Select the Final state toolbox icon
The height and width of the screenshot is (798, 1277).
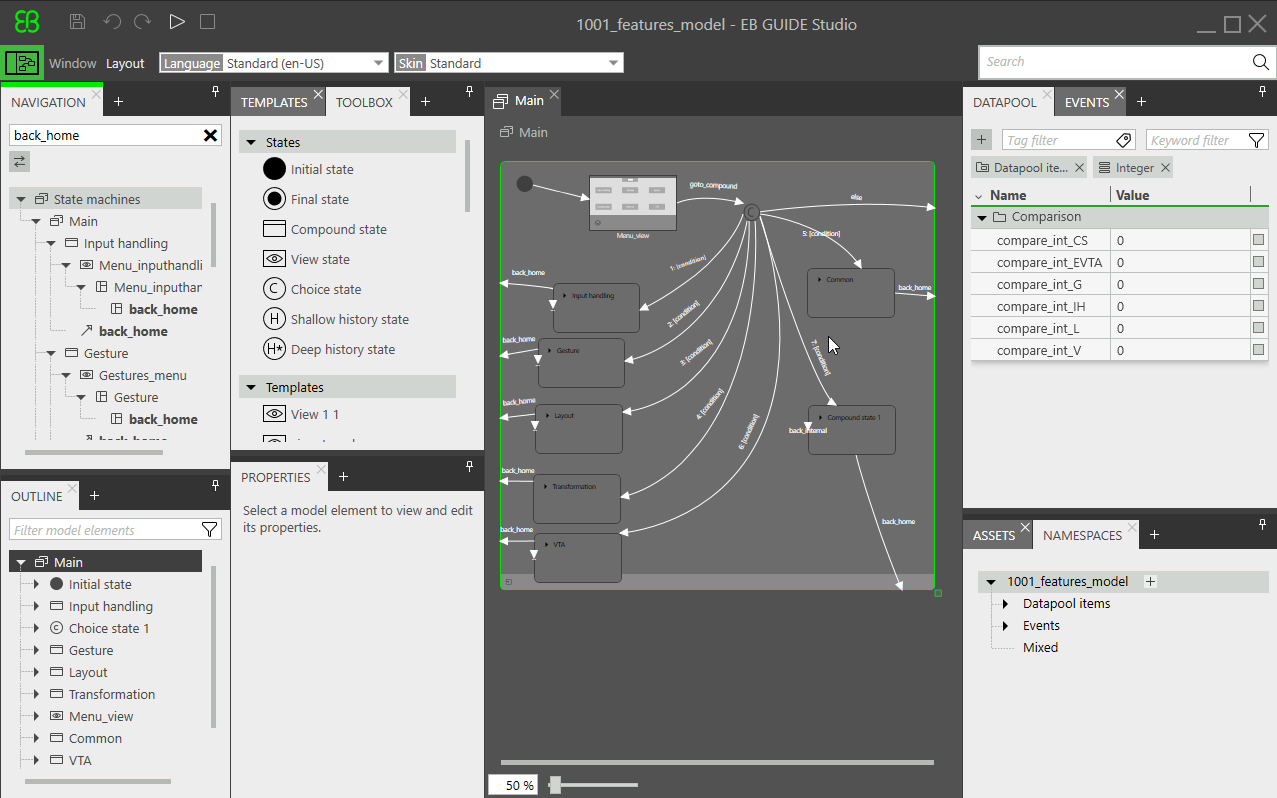coord(274,199)
